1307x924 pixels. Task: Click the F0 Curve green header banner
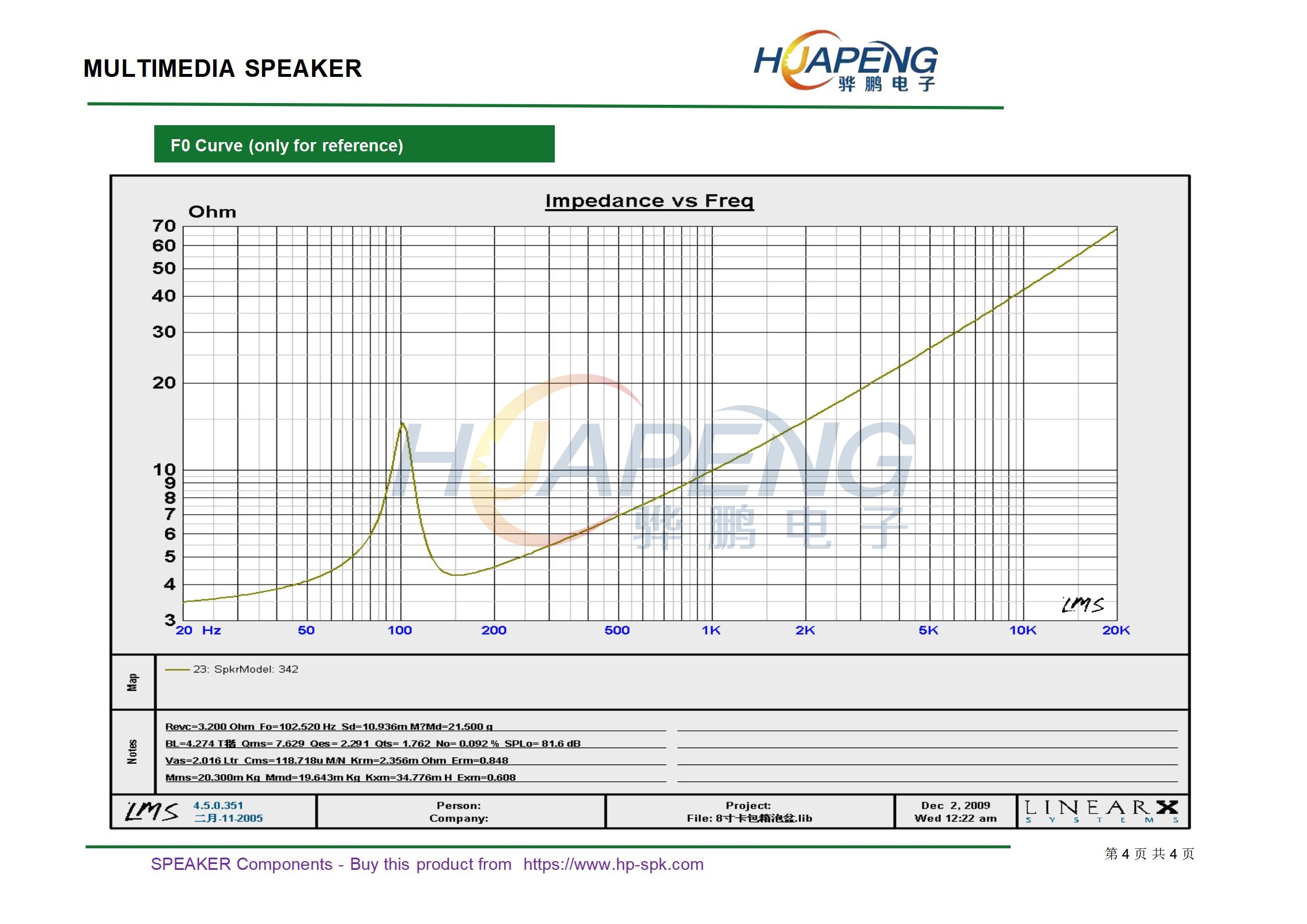pos(354,144)
